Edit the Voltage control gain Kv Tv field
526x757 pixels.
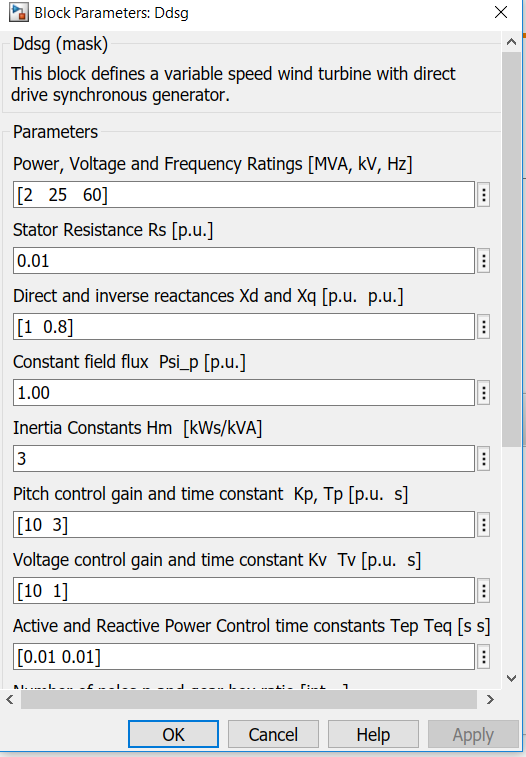coord(244,591)
